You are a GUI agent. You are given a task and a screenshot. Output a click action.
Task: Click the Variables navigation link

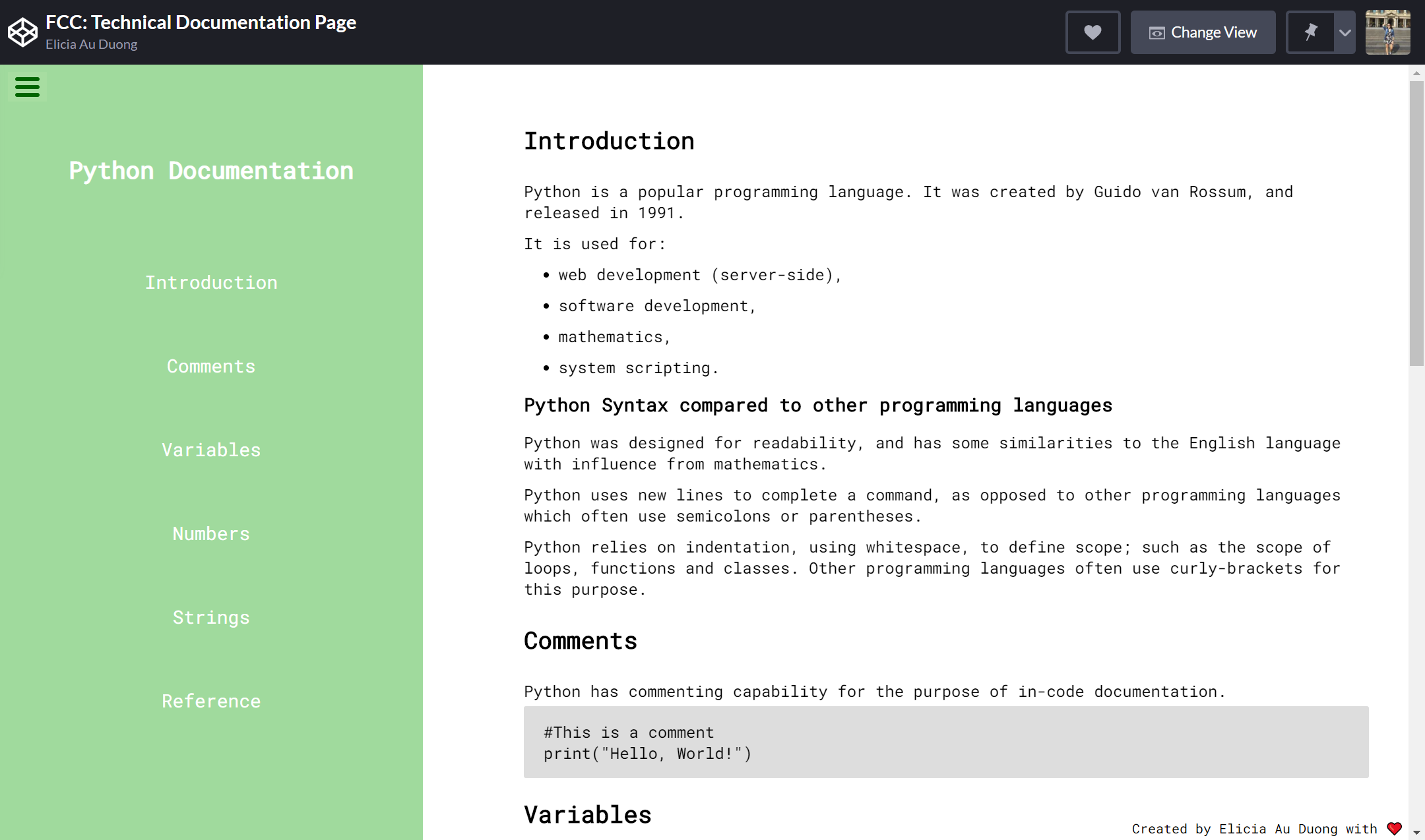[211, 448]
